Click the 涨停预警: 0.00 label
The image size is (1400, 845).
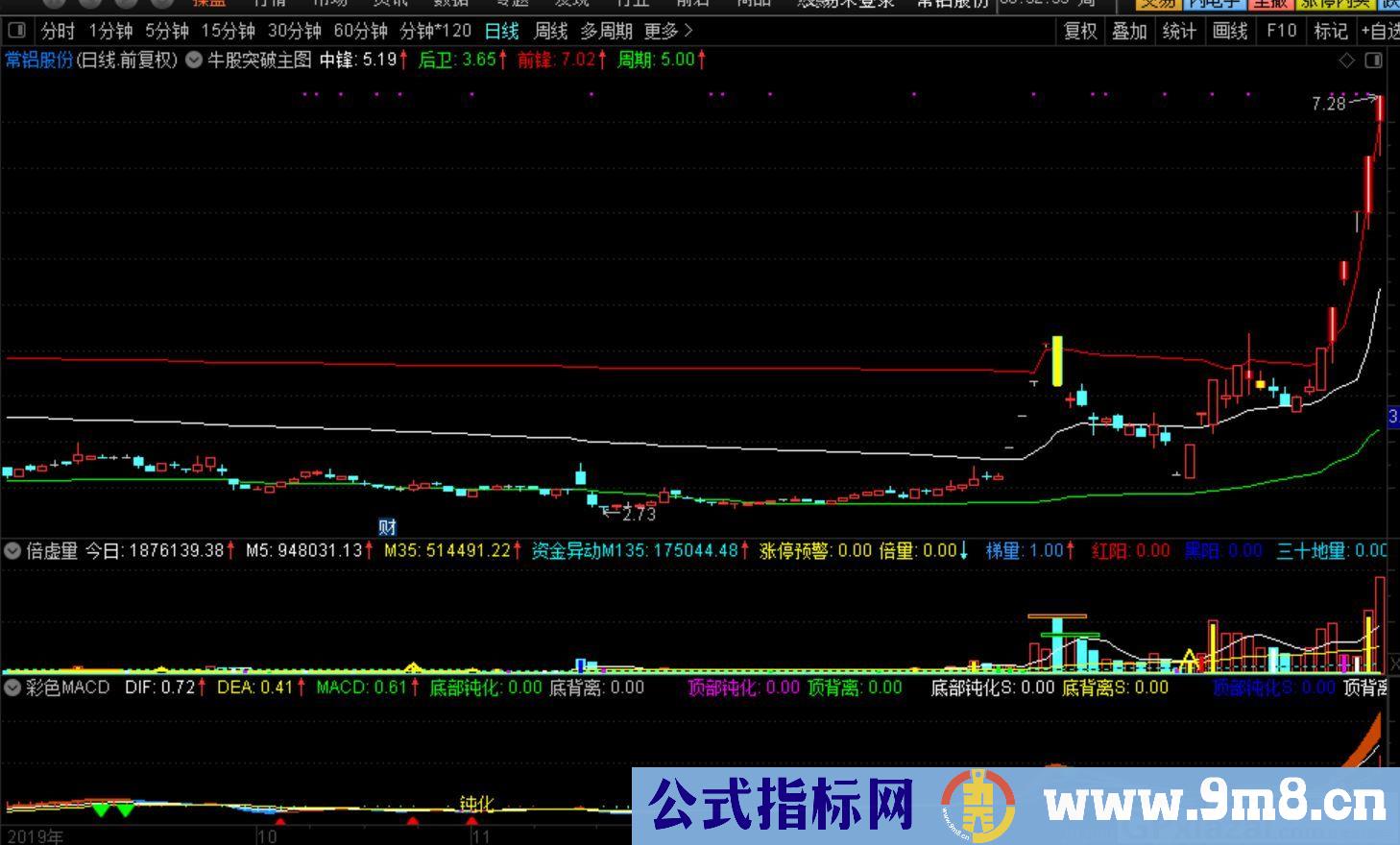point(816,551)
